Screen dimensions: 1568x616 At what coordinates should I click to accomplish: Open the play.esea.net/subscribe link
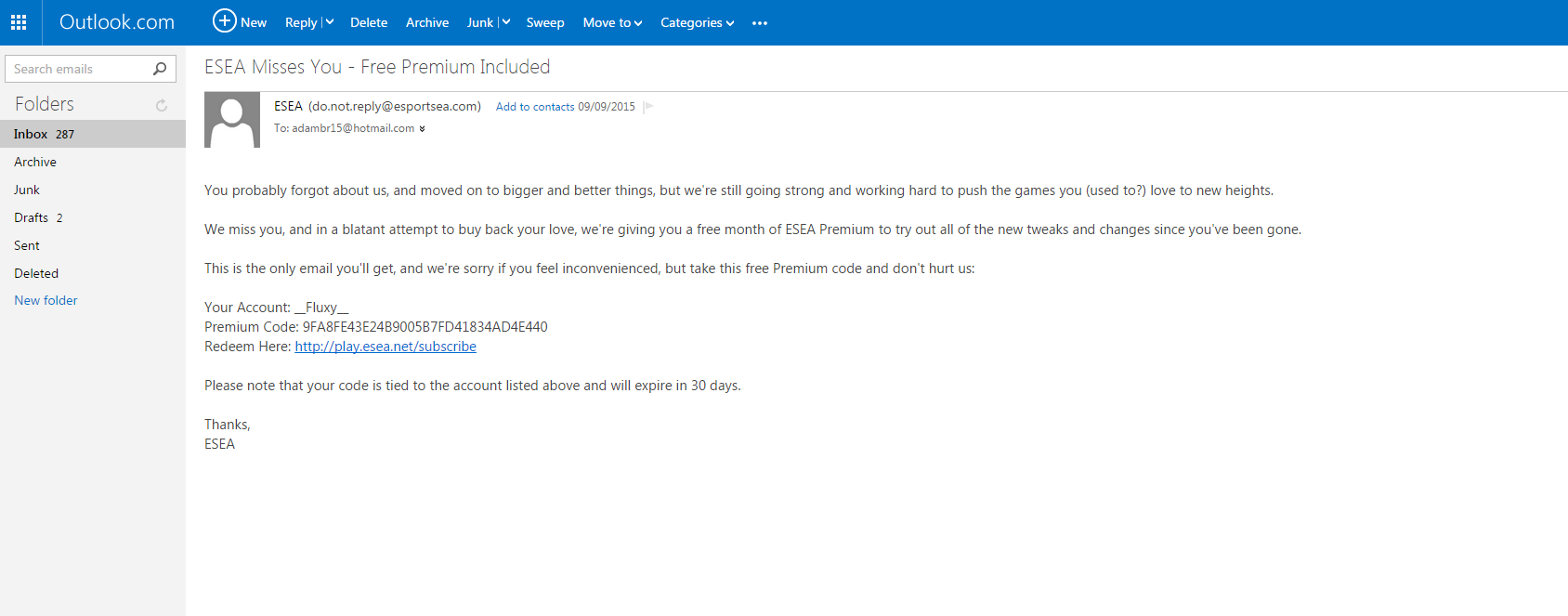click(385, 347)
